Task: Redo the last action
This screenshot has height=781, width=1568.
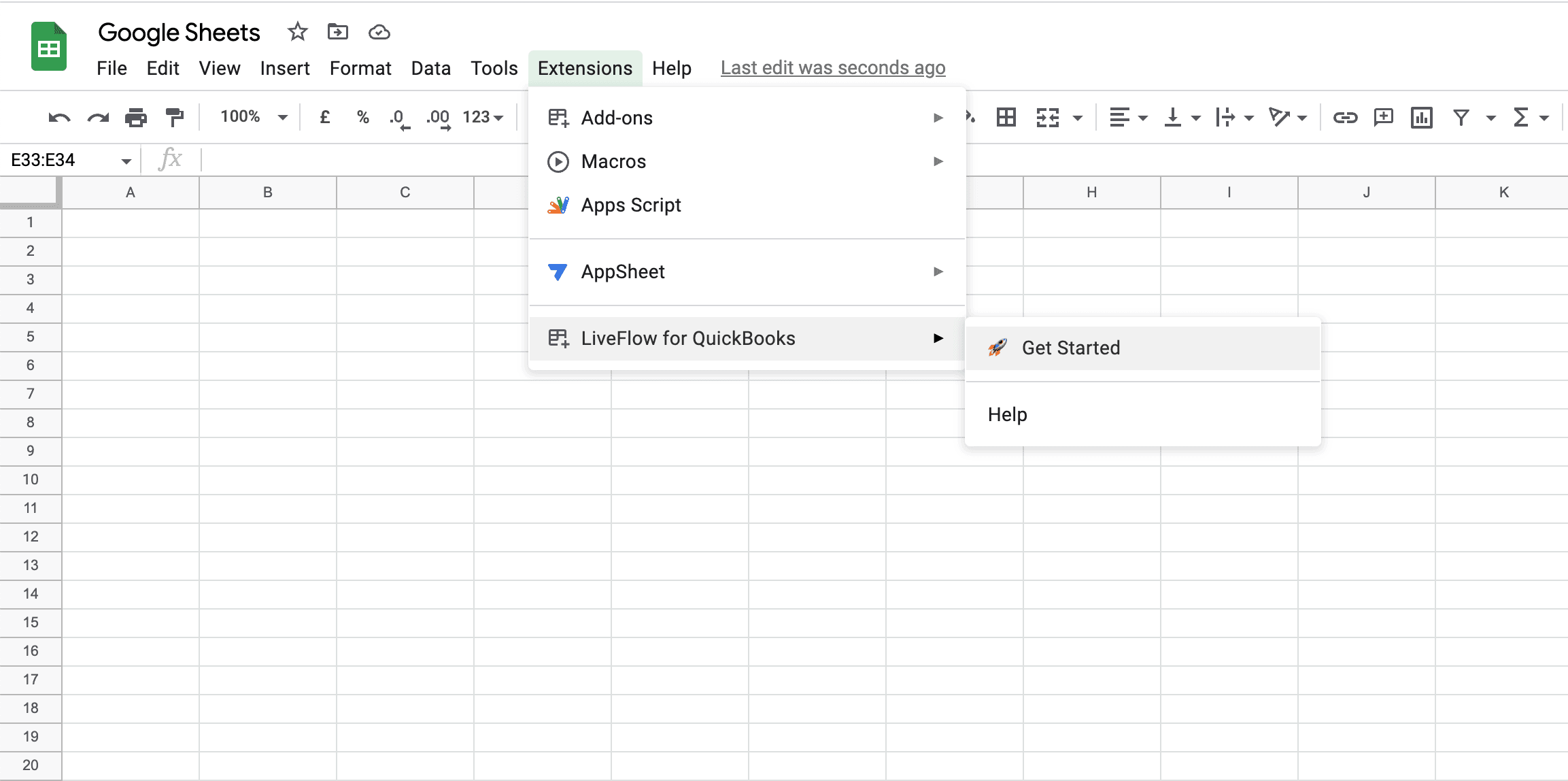Action: (98, 118)
